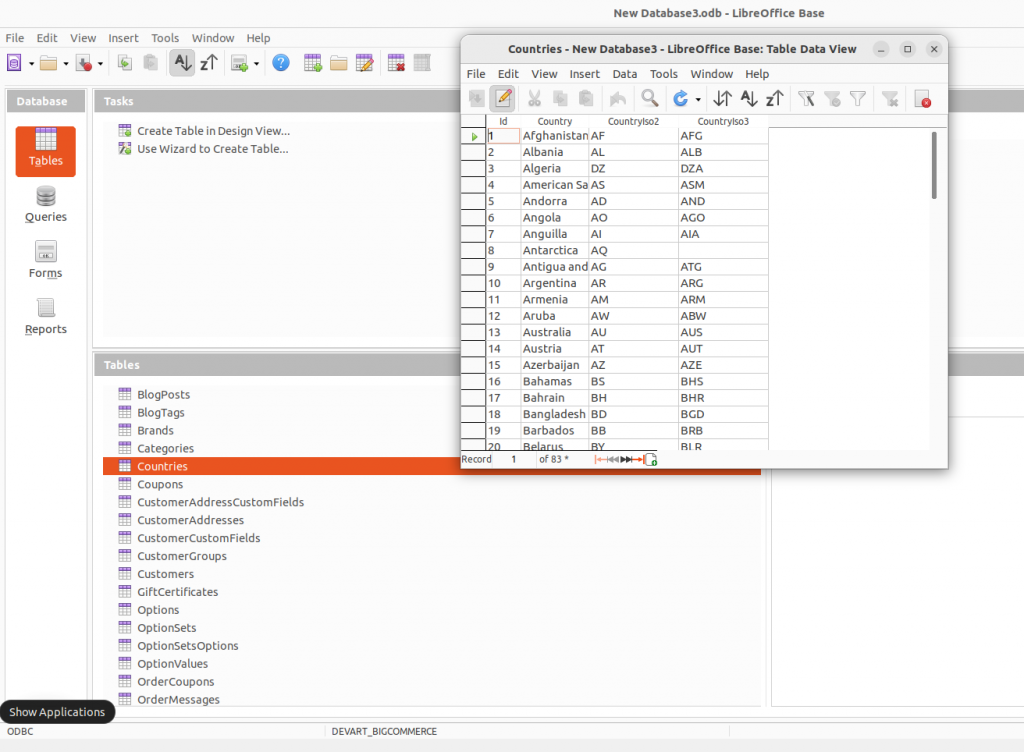Click Sort Ascending in data view toolbar
Screen dimensions: 1024x752
tap(748, 99)
